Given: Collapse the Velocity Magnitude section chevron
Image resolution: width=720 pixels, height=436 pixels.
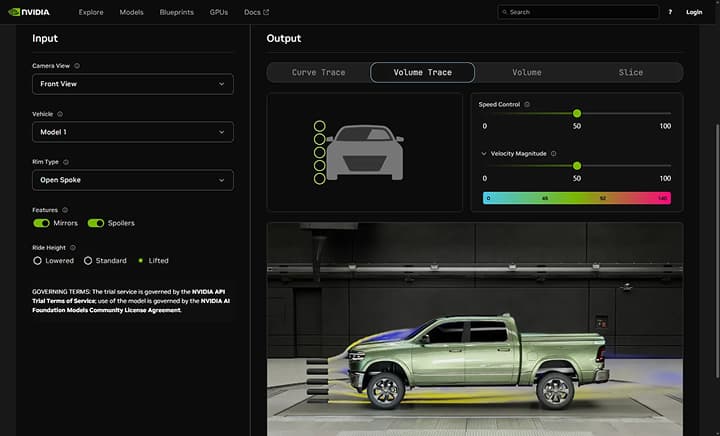Looking at the screenshot, I should tap(484, 154).
